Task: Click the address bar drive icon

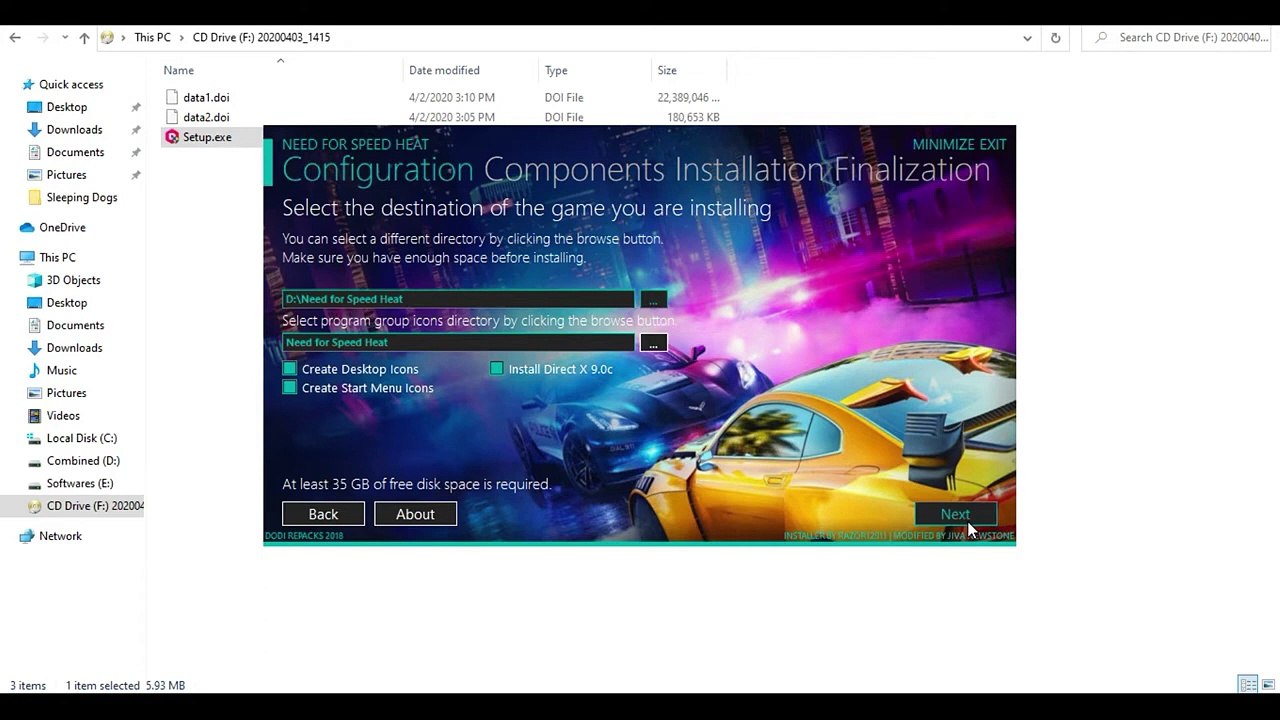Action: [107, 37]
